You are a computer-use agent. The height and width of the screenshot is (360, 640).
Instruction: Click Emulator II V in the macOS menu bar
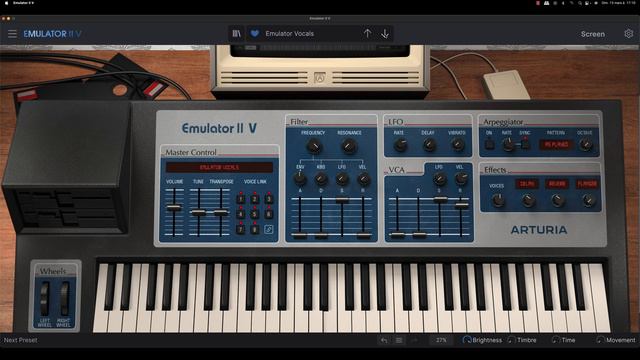23,3
